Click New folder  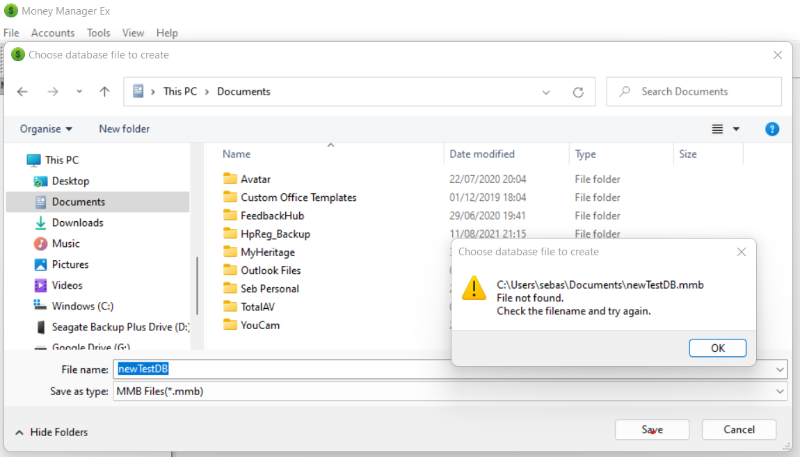pos(124,129)
